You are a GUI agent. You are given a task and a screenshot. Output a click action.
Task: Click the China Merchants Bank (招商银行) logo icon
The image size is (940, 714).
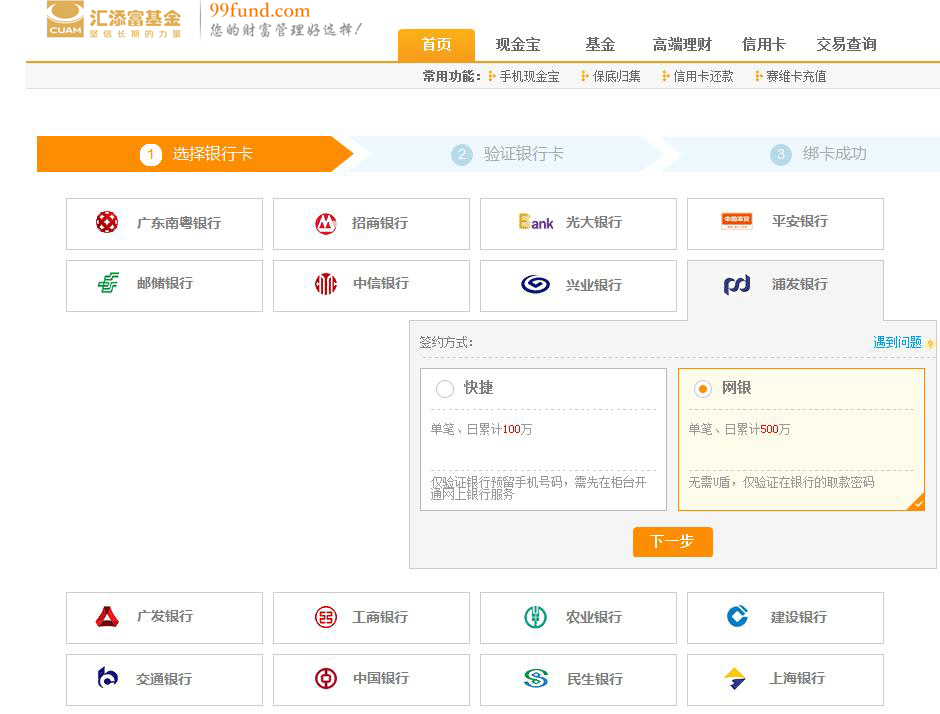(325, 224)
